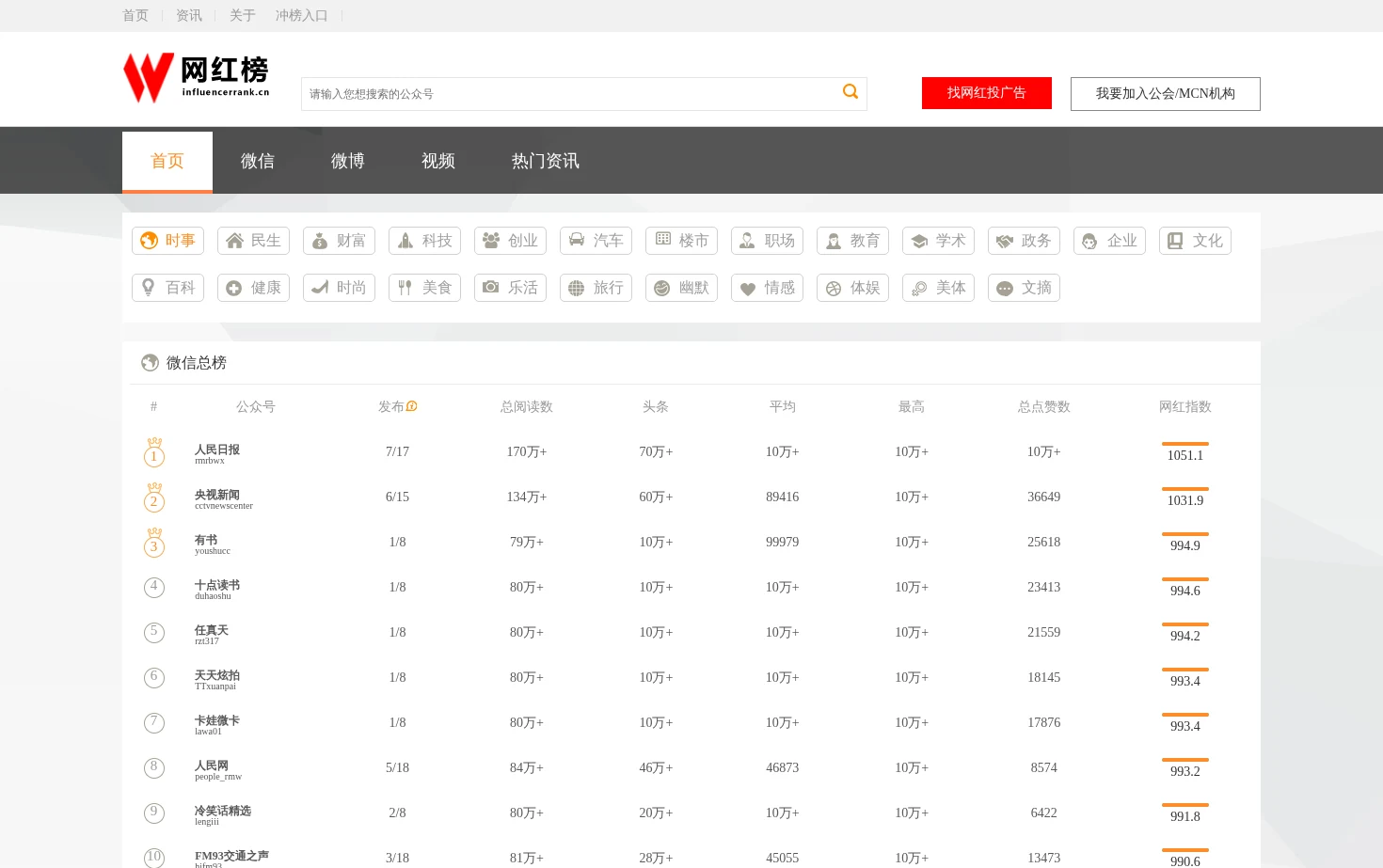Open the 文摘 category
Viewport: 1383px width, 868px height.
tap(1024, 288)
